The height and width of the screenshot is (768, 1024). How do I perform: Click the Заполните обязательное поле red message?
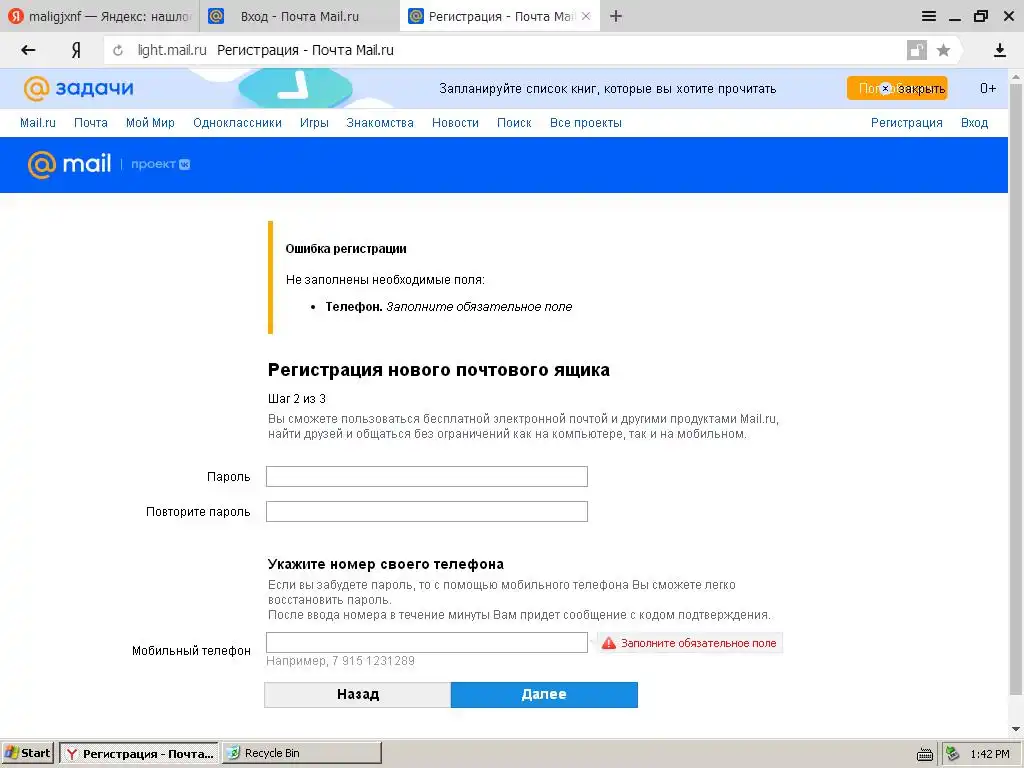[x=698, y=643]
